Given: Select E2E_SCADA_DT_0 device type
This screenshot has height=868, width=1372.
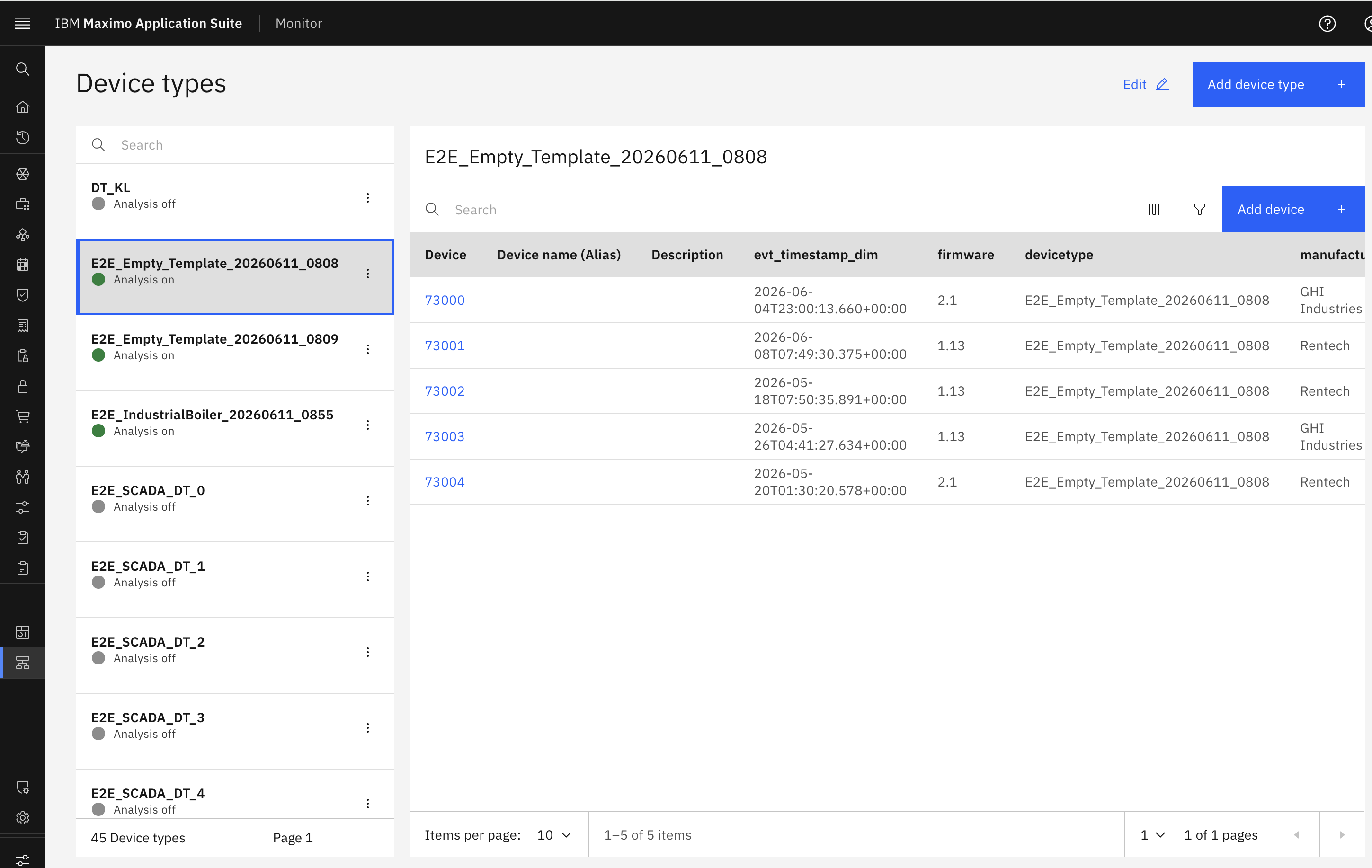Looking at the screenshot, I should [235, 504].
